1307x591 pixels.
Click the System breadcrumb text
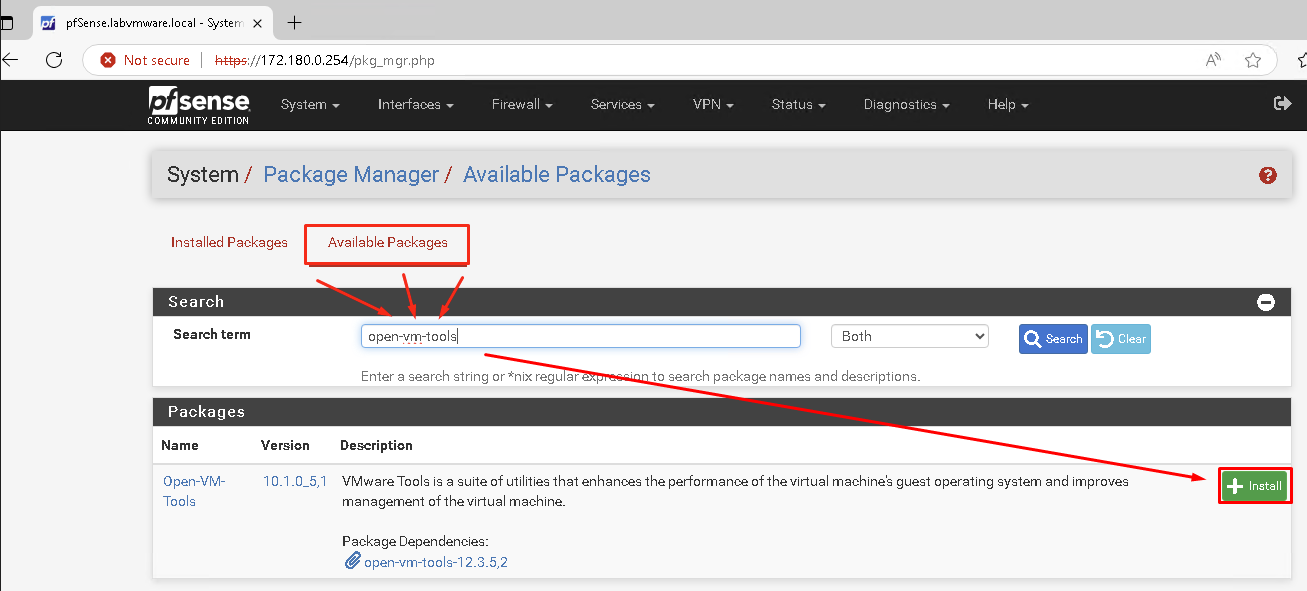pyautogui.click(x=202, y=175)
